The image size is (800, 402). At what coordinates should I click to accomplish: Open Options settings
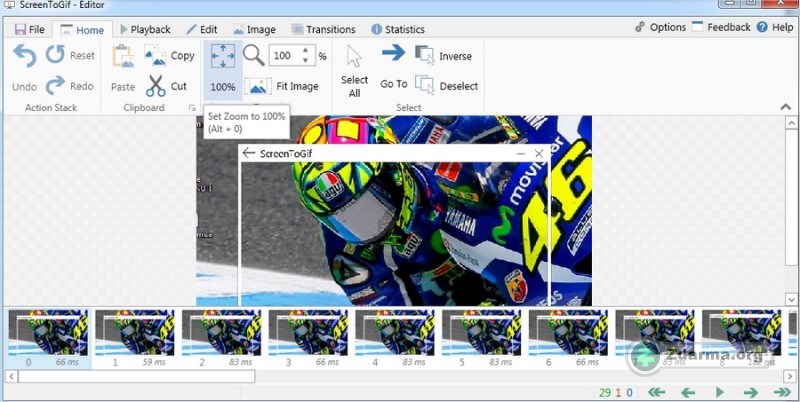coord(660,27)
